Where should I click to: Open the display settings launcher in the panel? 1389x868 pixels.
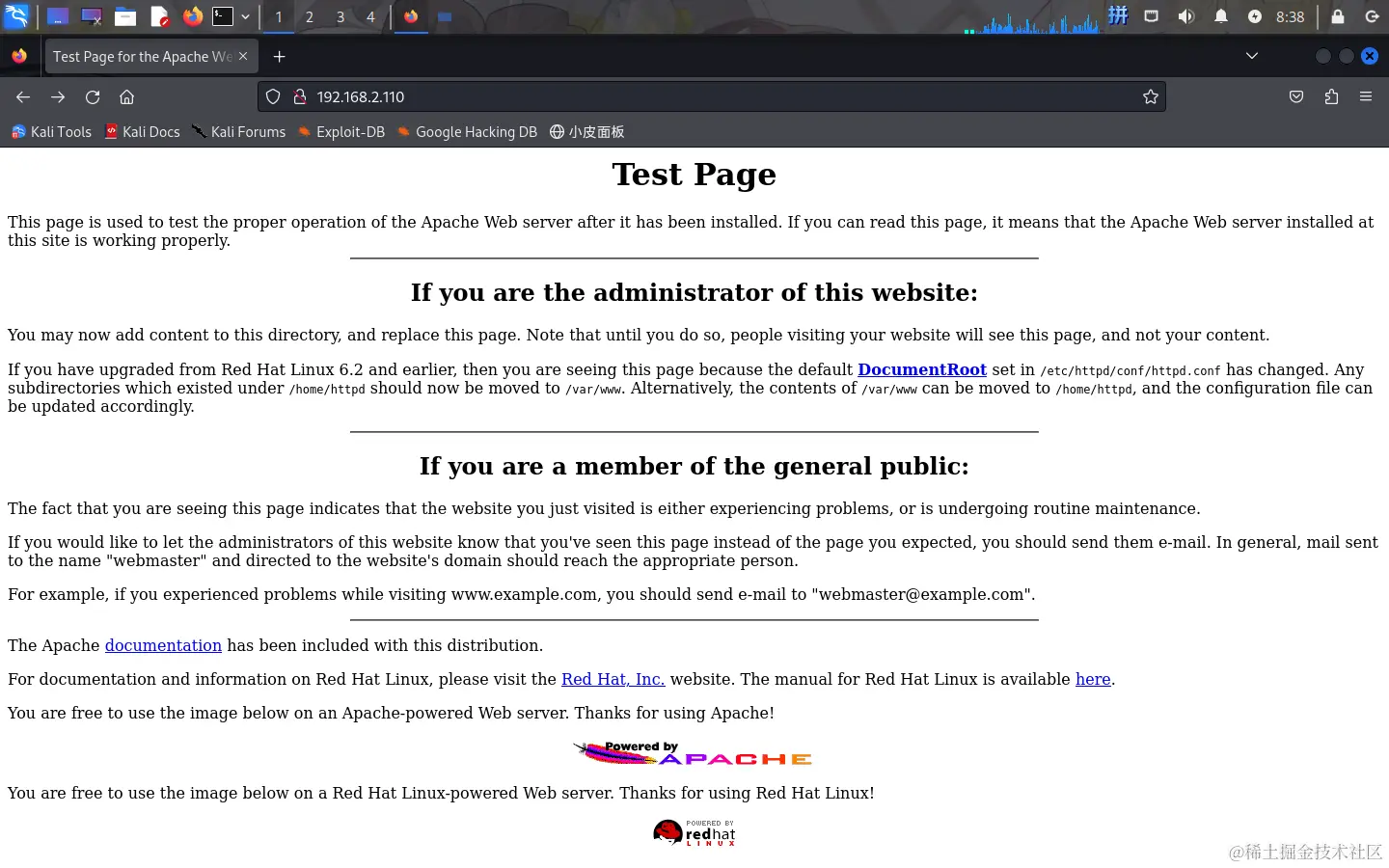92,16
